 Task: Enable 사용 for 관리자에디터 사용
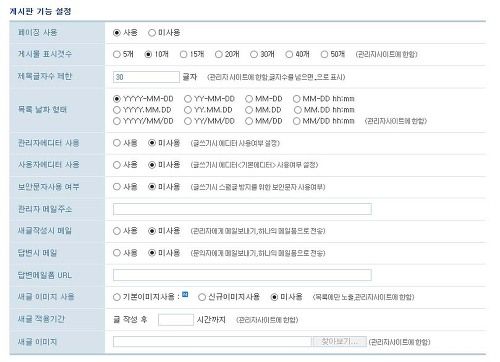tap(117, 143)
